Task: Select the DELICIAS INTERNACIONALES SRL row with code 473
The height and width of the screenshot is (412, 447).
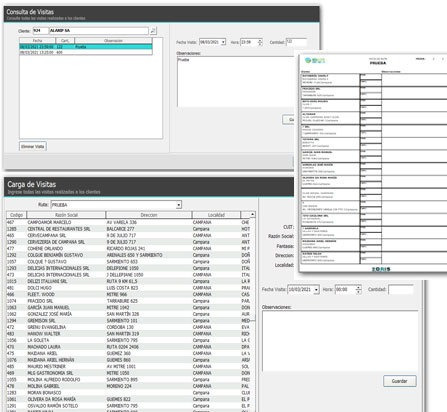Action: pyautogui.click(x=128, y=275)
